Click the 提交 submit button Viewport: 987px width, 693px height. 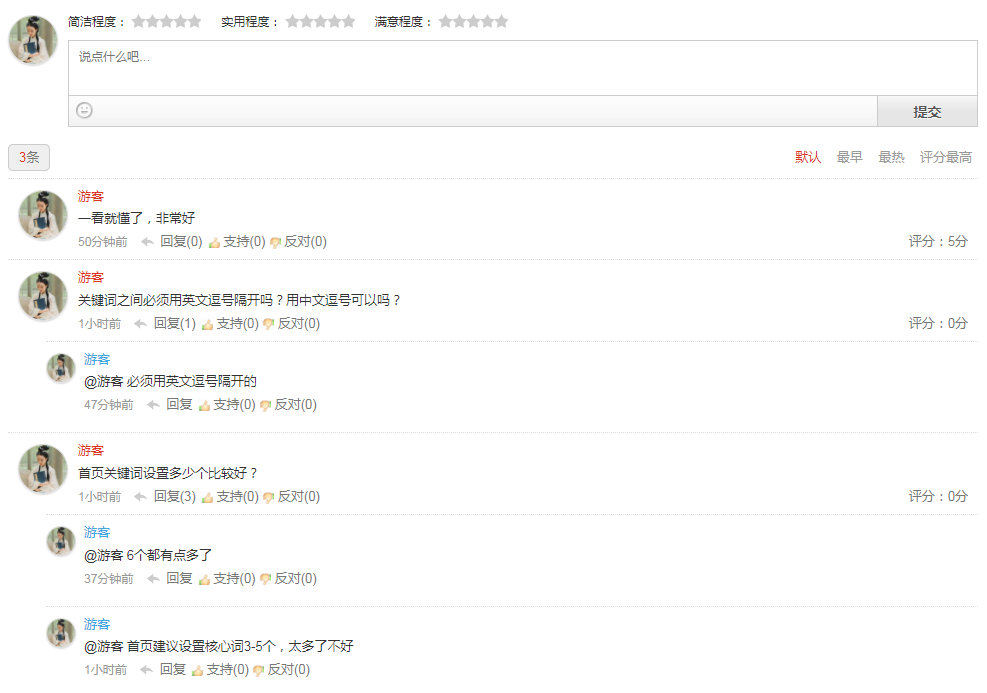(927, 111)
